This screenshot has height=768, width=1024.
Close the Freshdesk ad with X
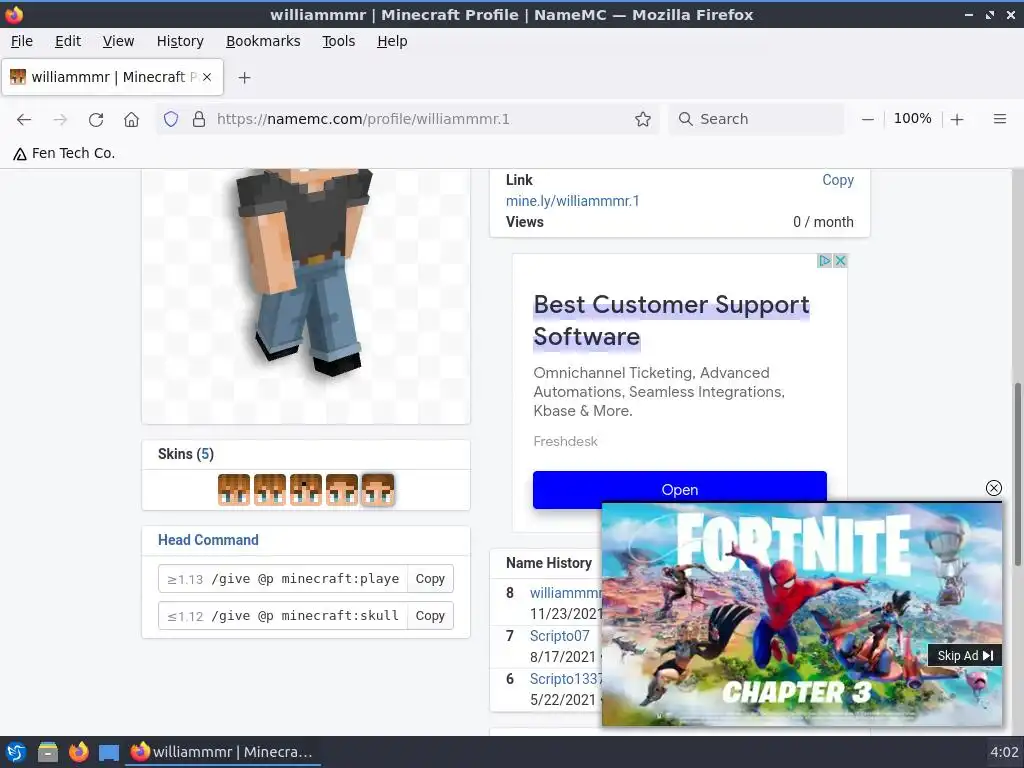pos(840,261)
